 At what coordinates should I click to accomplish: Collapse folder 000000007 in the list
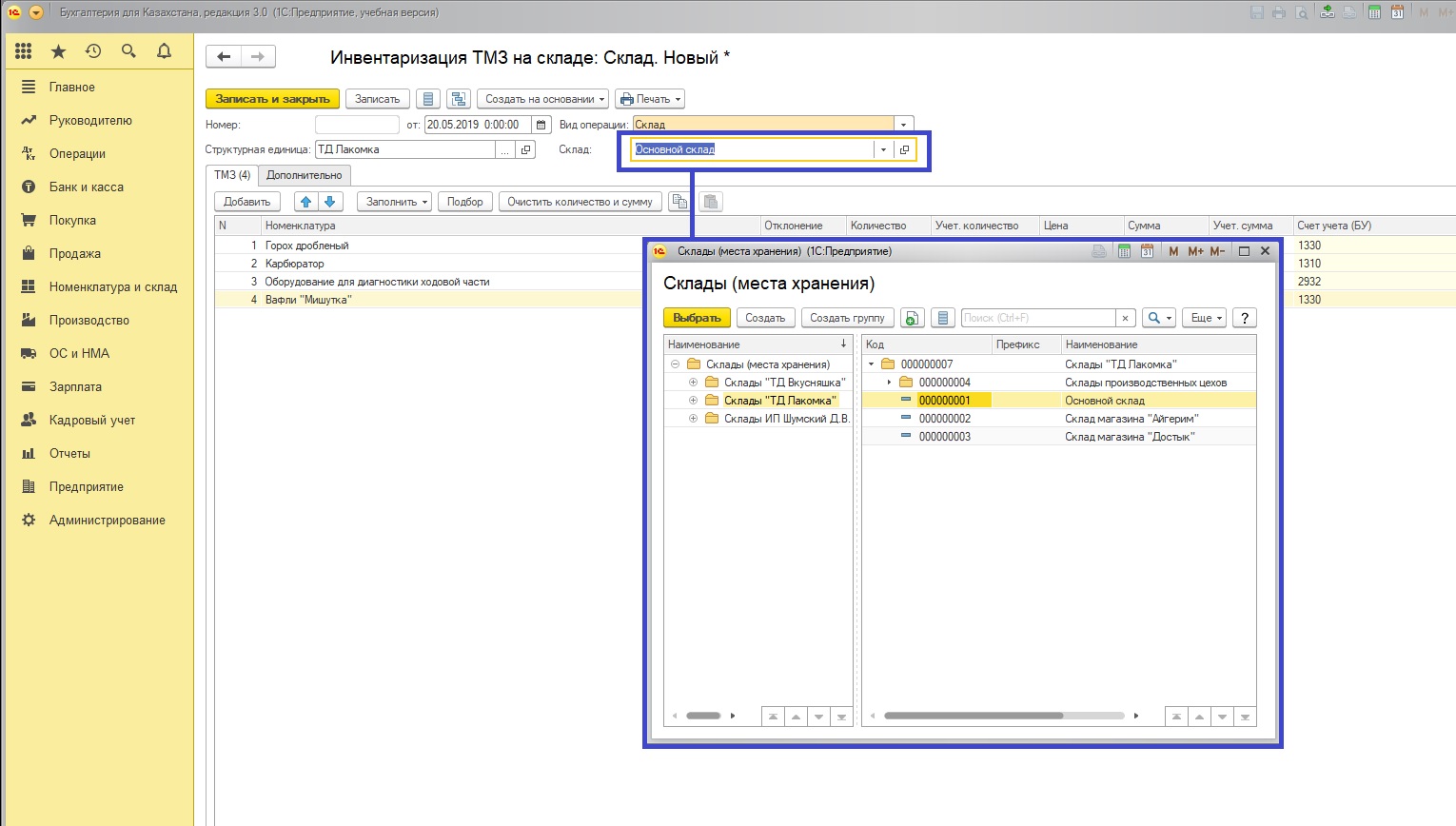point(871,364)
